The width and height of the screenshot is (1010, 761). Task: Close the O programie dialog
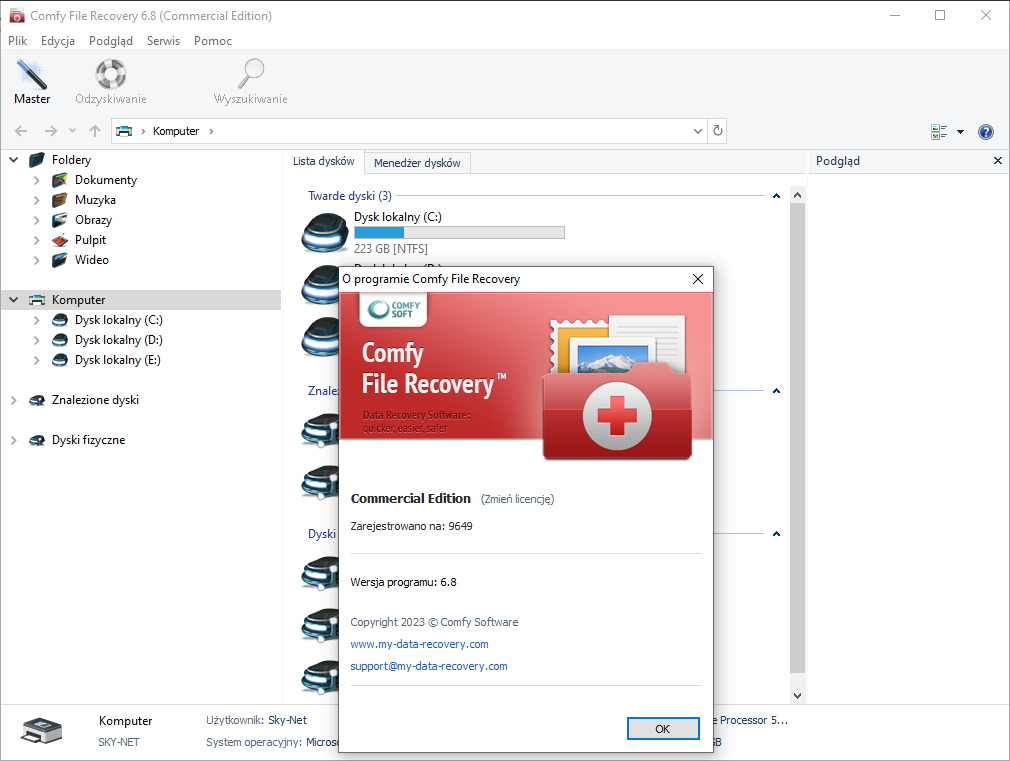coord(698,279)
